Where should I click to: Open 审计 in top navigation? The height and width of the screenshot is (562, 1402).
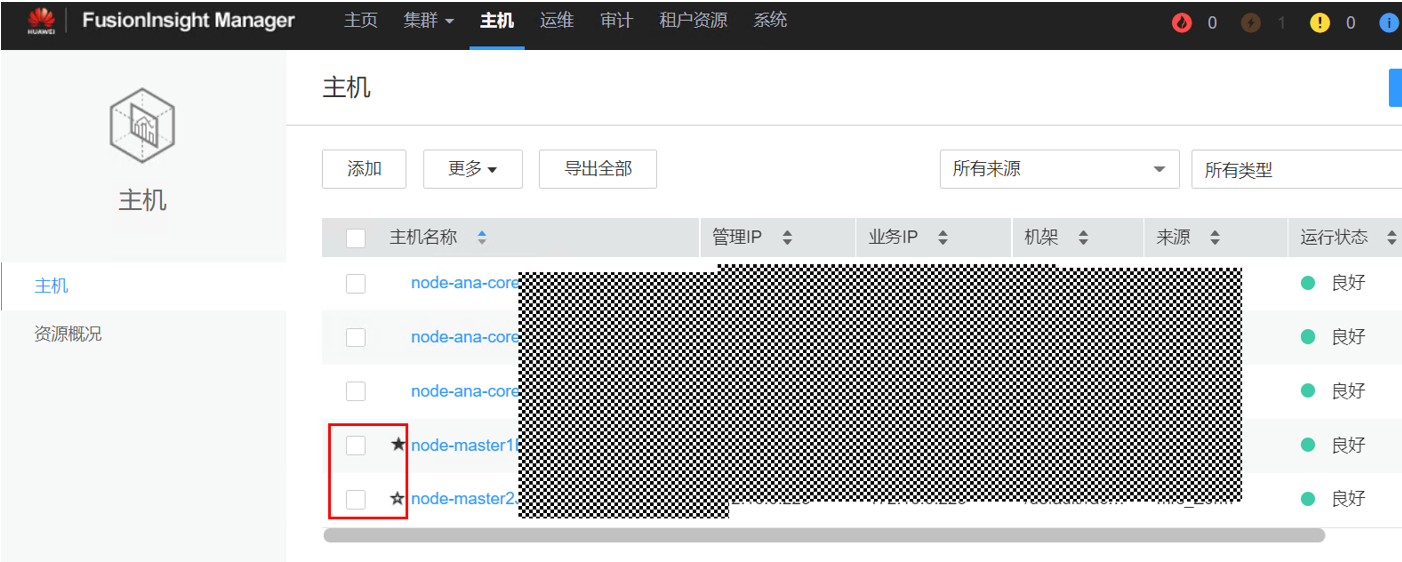click(617, 21)
